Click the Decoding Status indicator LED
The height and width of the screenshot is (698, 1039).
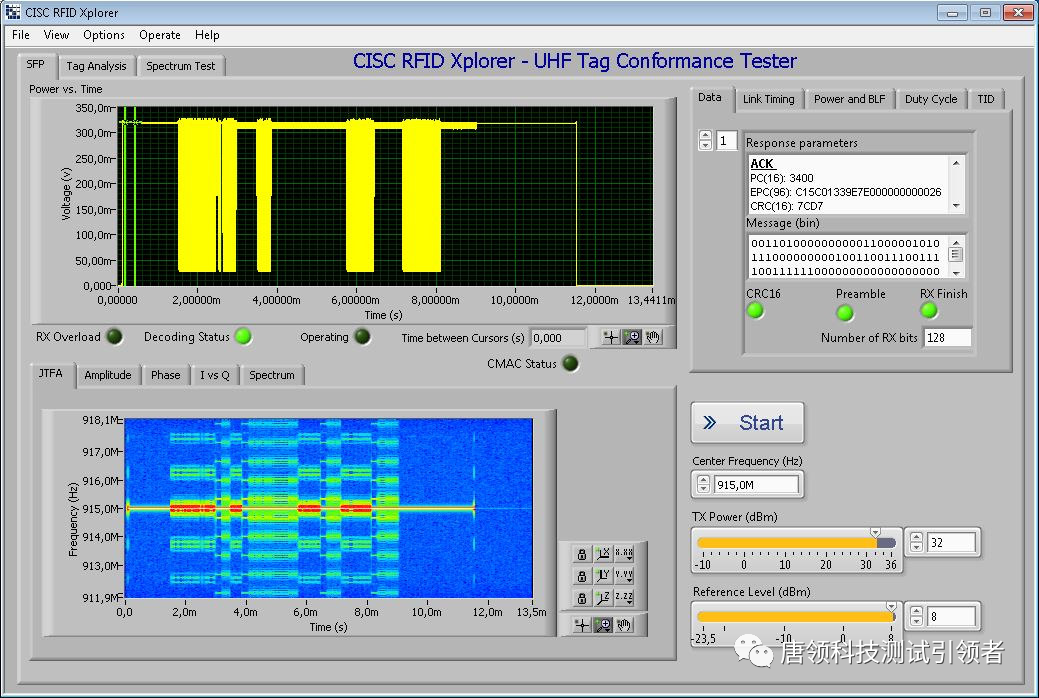click(x=244, y=337)
